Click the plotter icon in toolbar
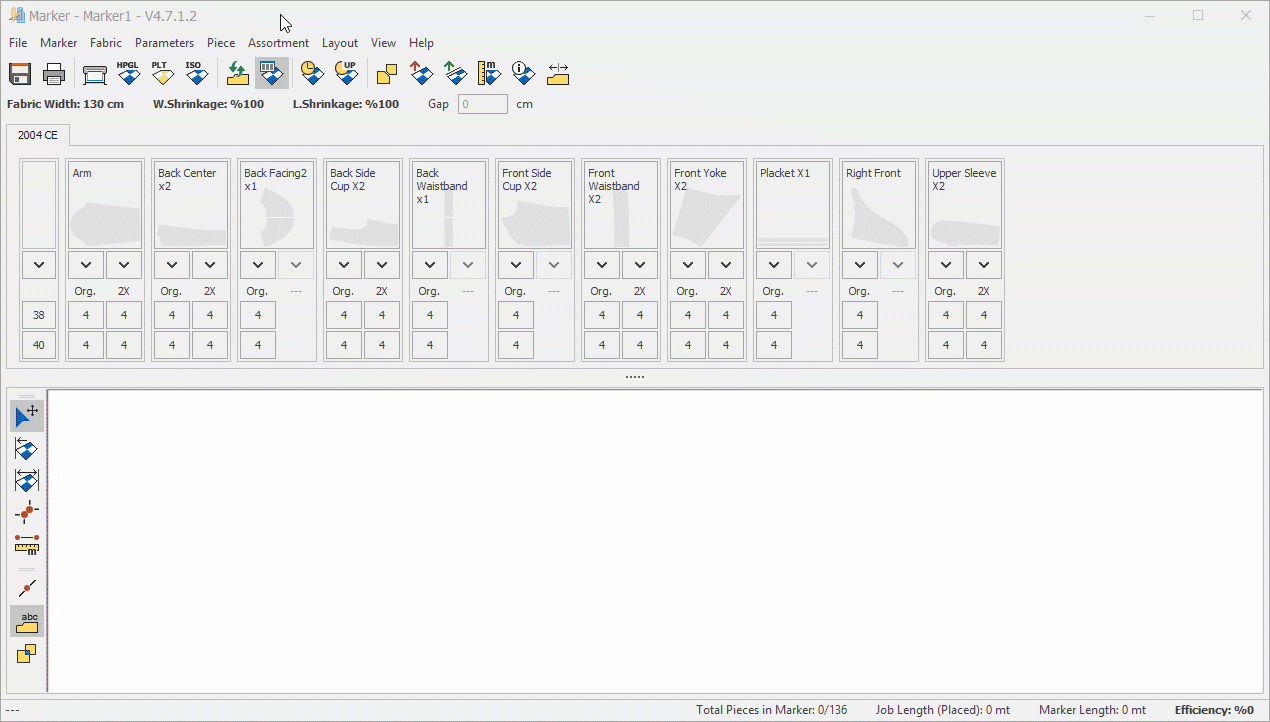The height and width of the screenshot is (722, 1270). point(95,74)
